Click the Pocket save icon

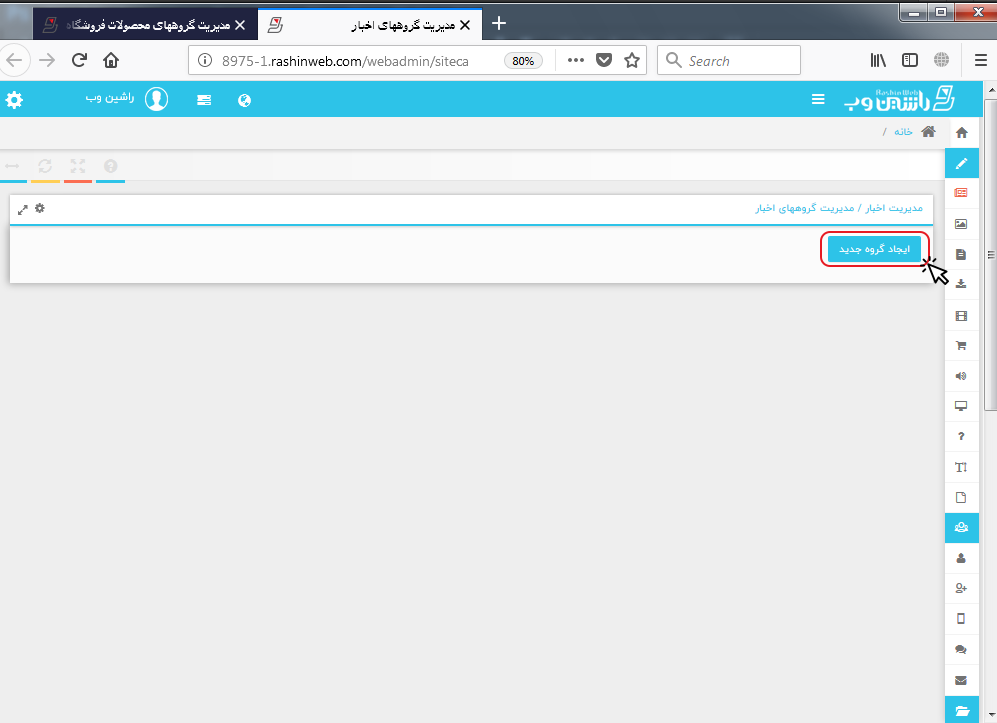pyautogui.click(x=604, y=60)
